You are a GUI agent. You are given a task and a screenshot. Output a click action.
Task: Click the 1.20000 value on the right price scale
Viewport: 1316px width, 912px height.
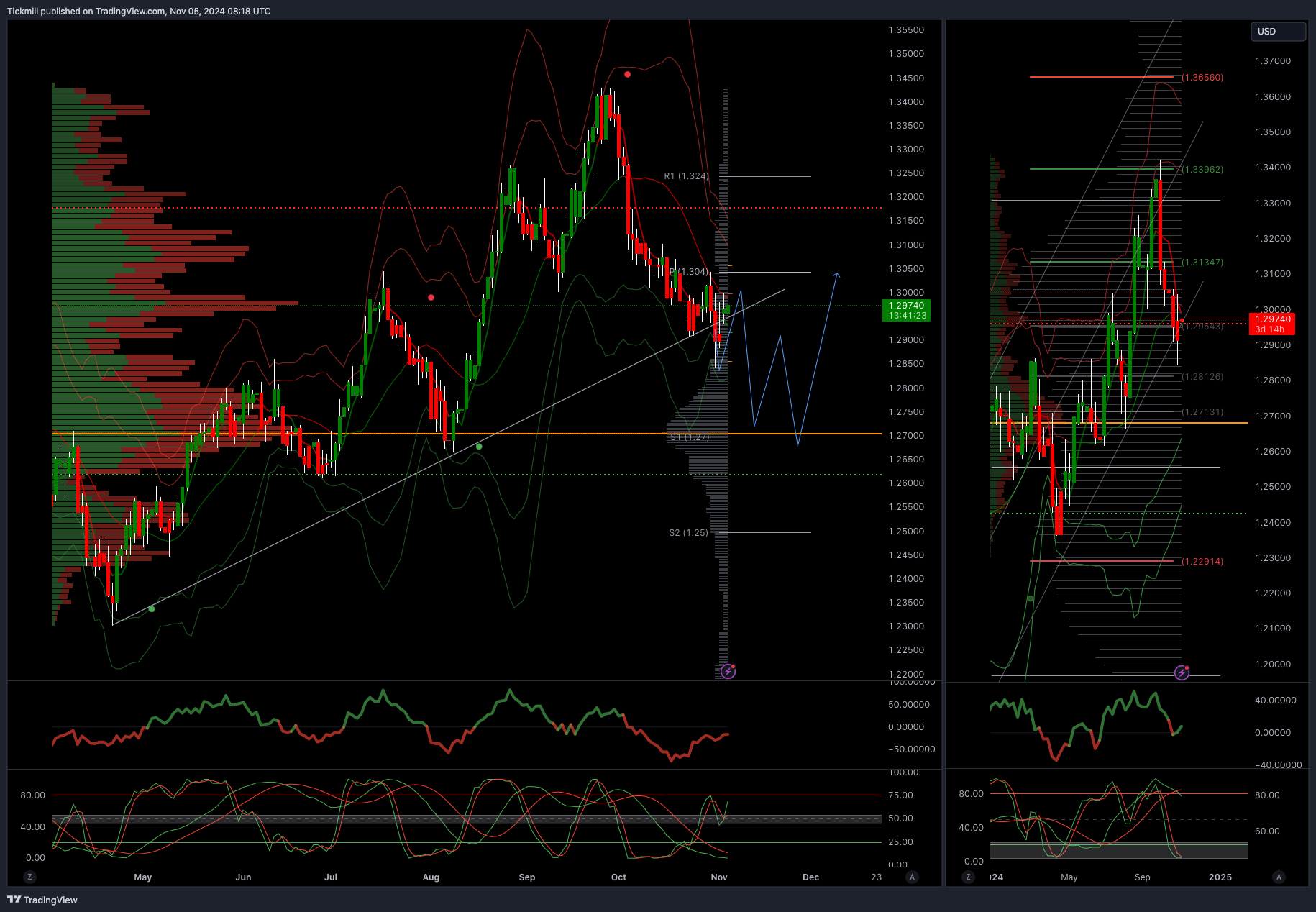[x=1273, y=665]
